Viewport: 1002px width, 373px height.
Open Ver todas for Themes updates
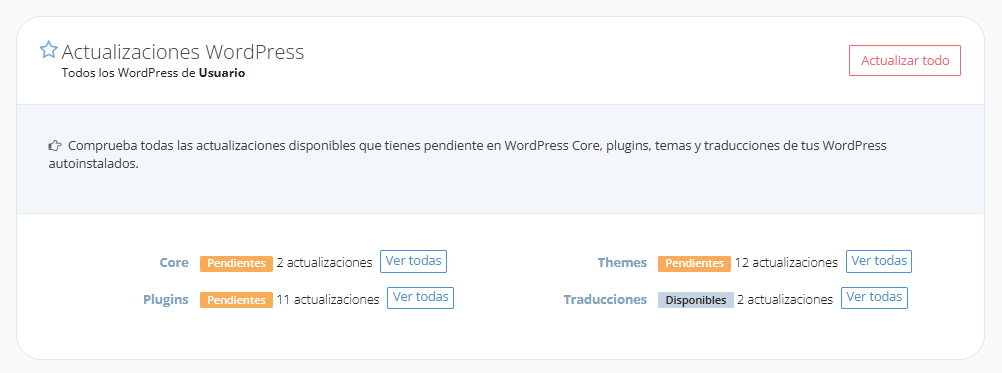[x=879, y=261]
